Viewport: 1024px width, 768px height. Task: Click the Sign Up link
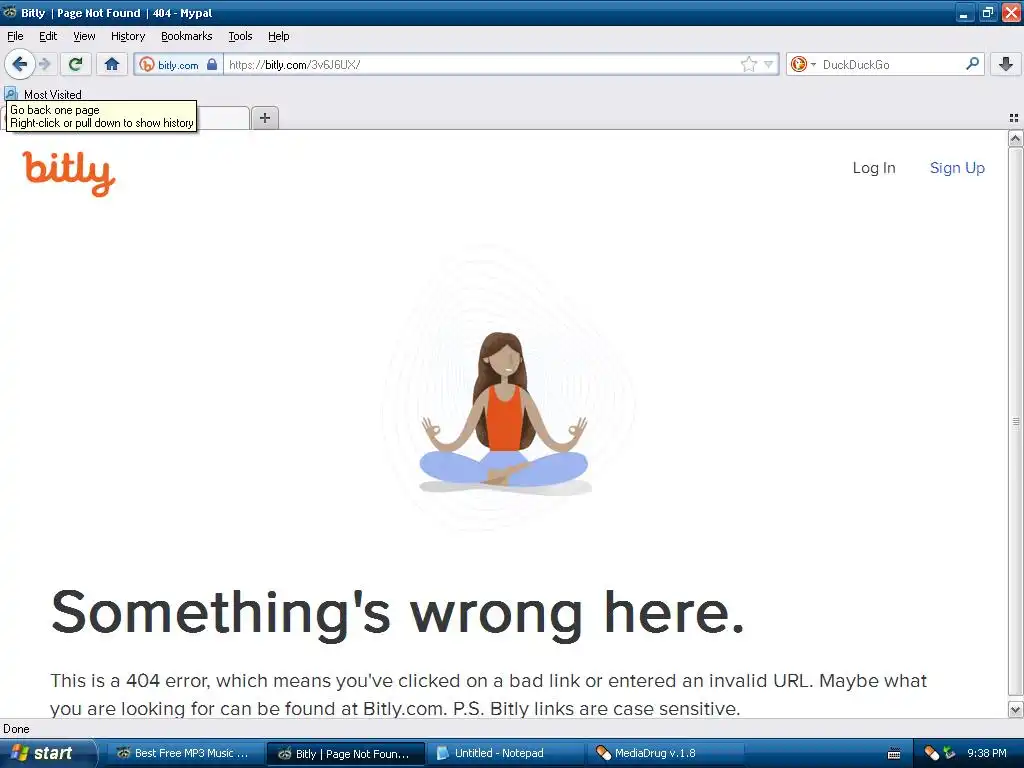pyautogui.click(x=957, y=168)
